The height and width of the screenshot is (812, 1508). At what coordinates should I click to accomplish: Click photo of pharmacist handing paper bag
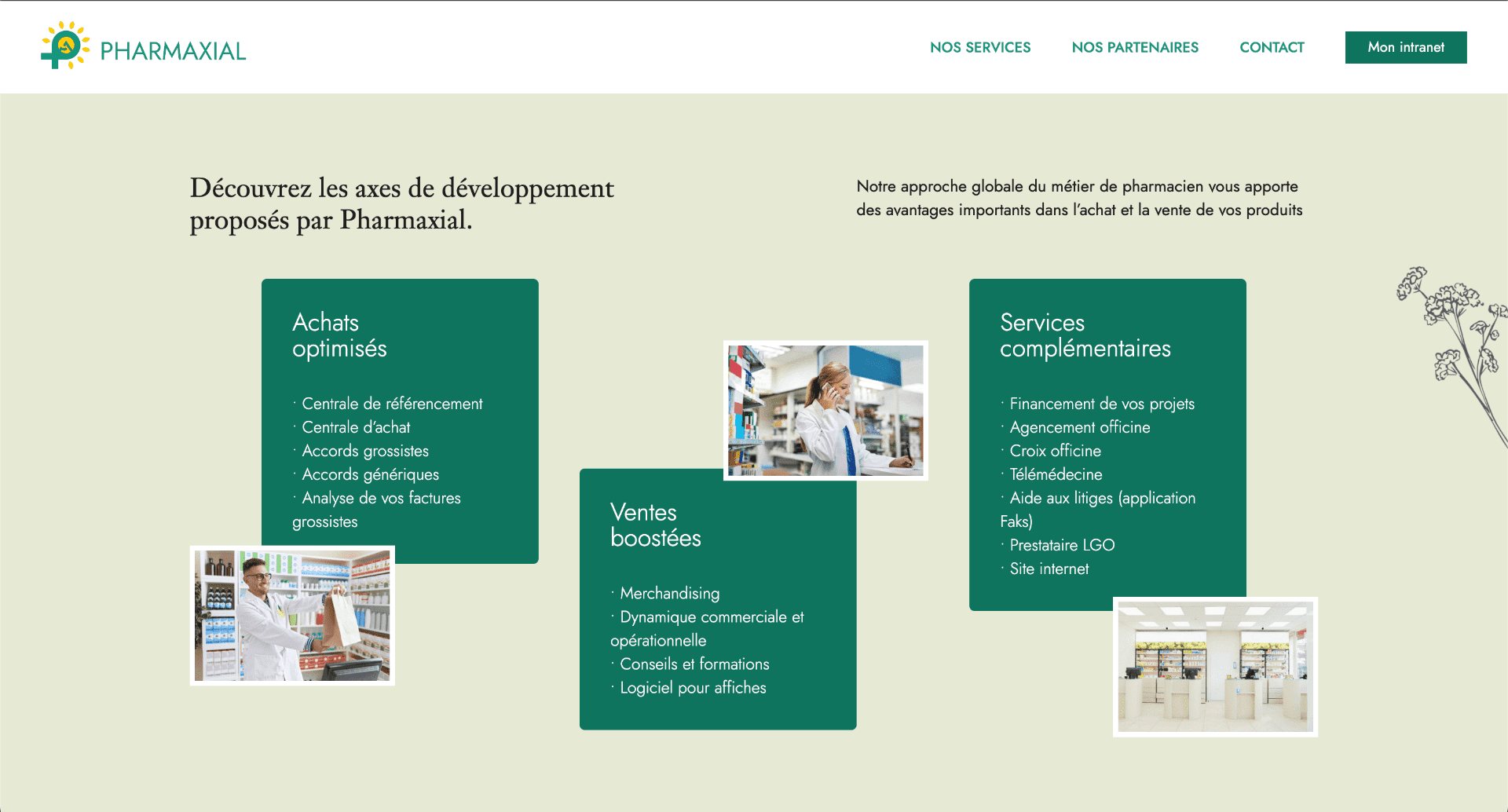coord(292,616)
